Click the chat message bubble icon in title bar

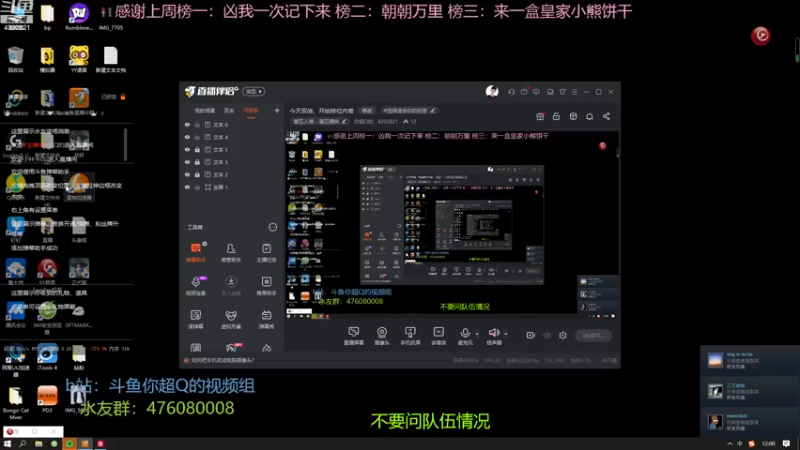536,92
